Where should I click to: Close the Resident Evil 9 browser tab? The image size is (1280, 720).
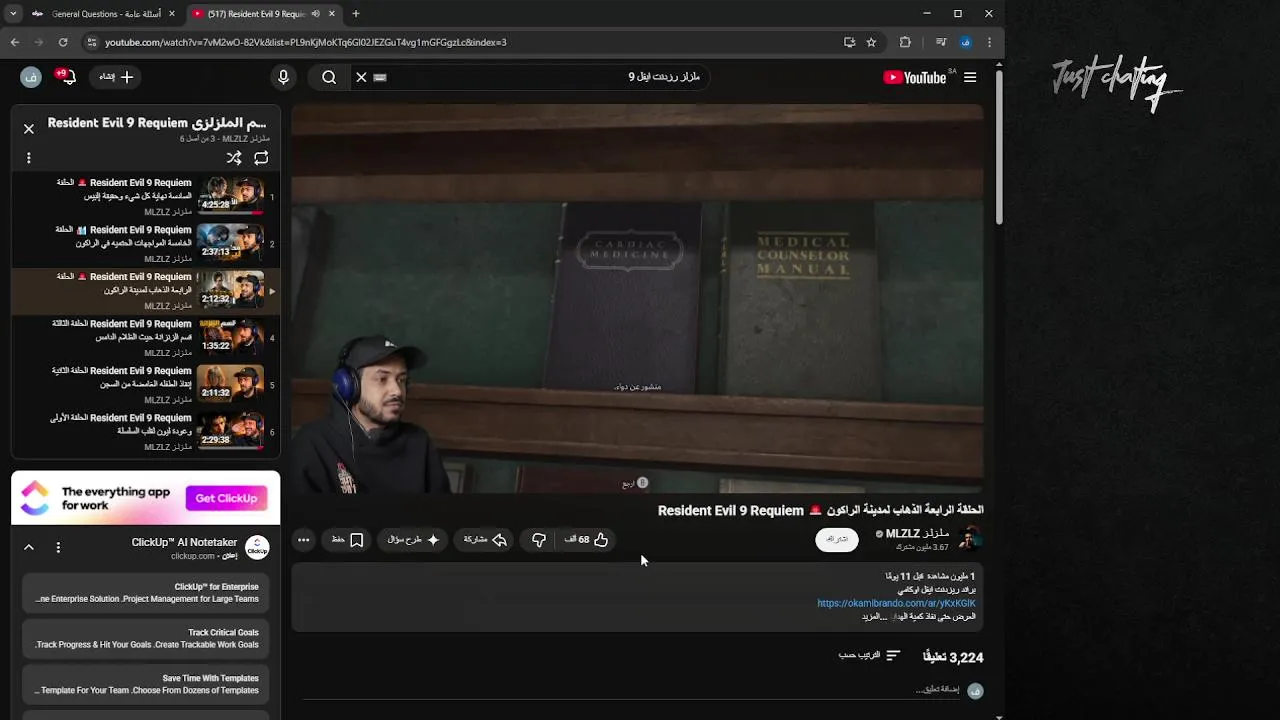point(332,14)
